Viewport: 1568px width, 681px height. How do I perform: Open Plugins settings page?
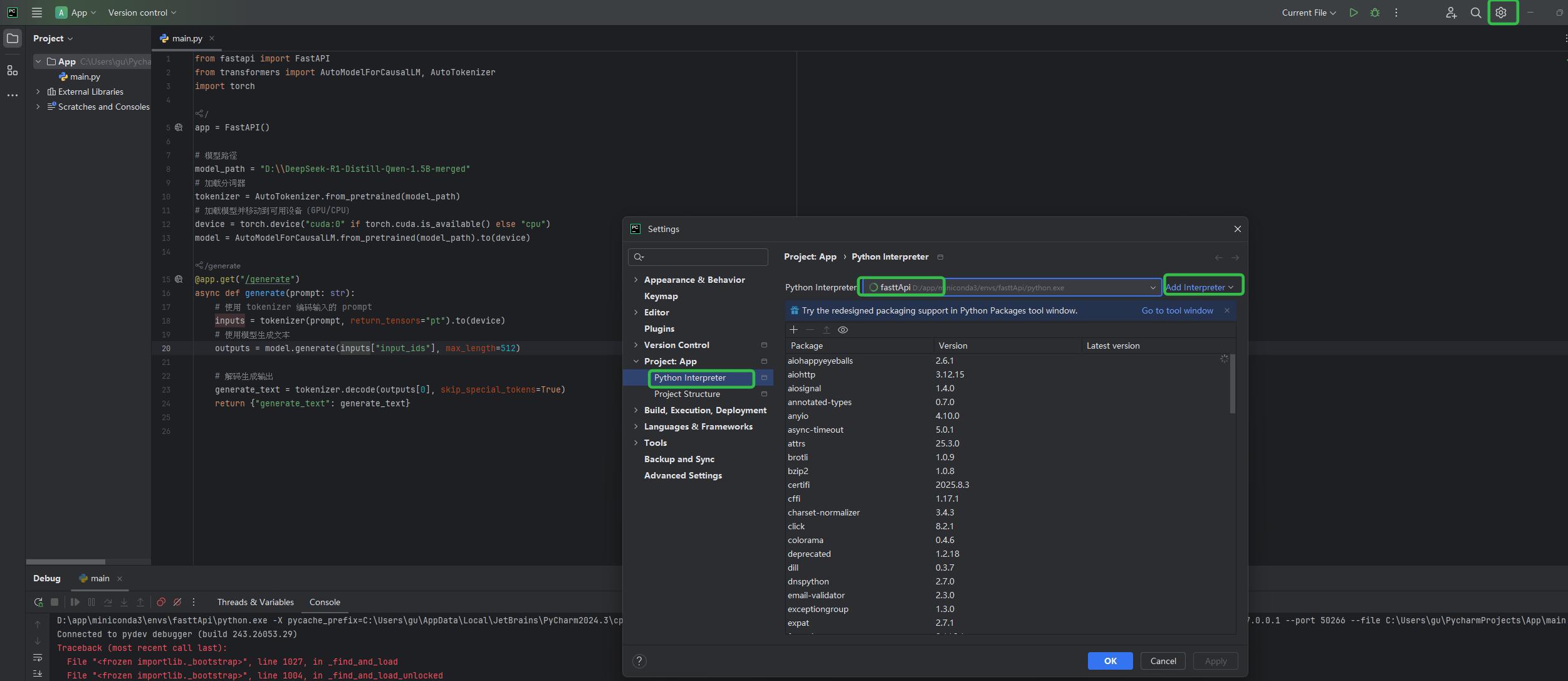click(659, 329)
